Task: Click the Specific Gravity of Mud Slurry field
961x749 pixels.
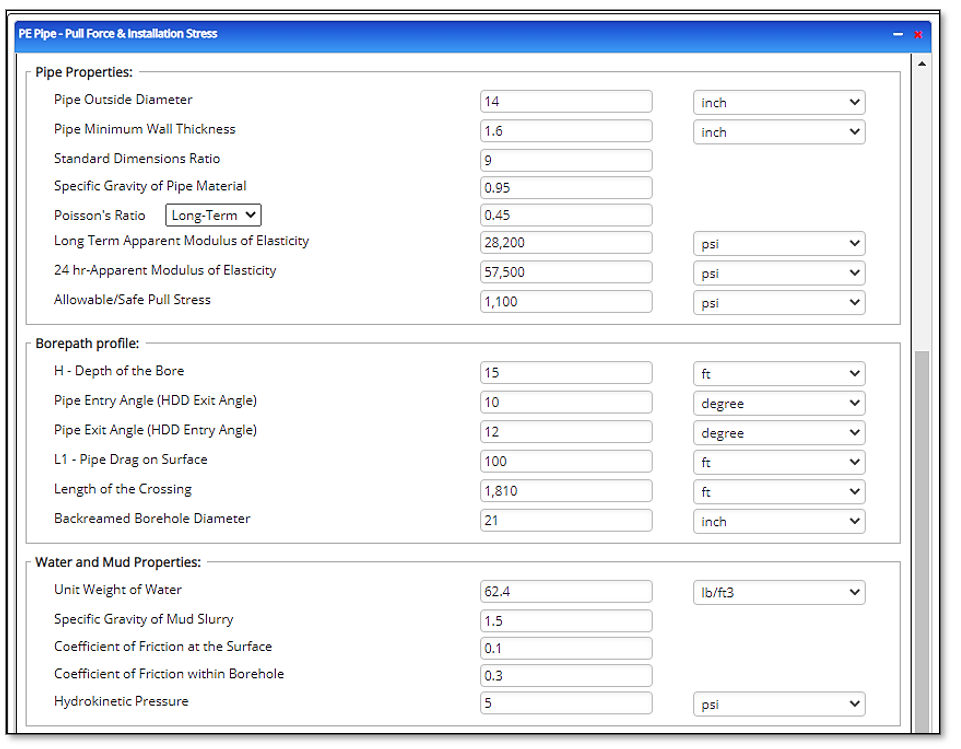Action: [x=565, y=621]
